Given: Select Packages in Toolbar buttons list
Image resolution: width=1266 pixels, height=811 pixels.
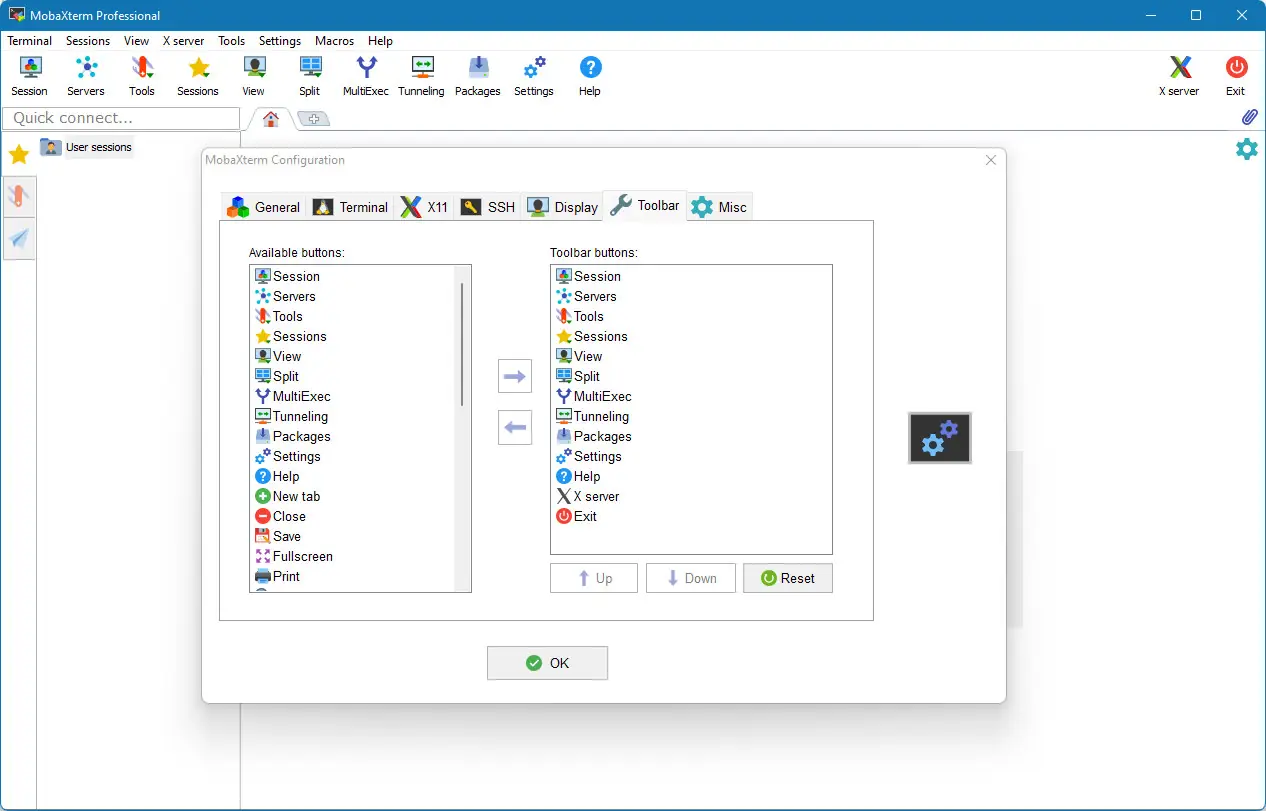Looking at the screenshot, I should (x=593, y=436).
